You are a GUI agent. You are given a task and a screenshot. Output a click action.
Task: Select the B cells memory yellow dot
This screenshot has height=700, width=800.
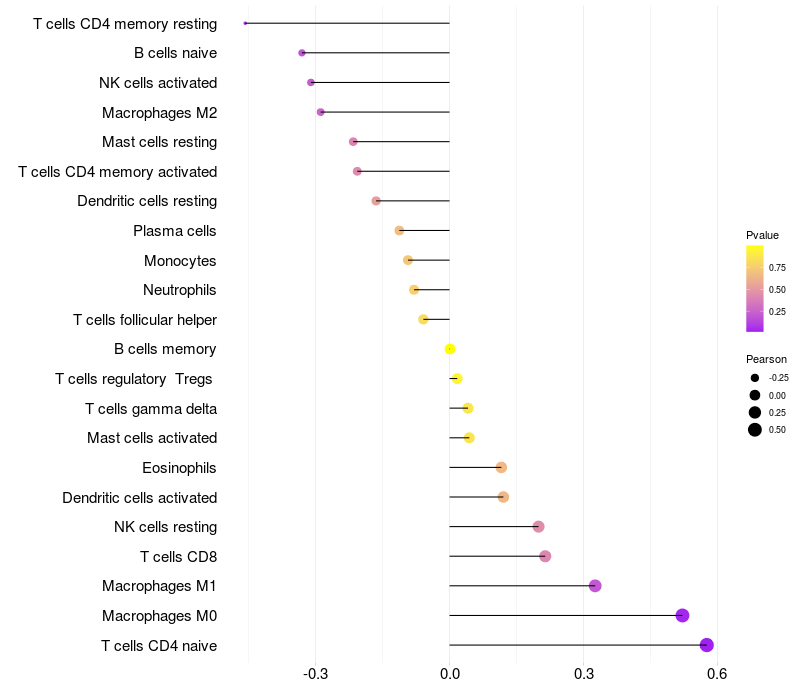coord(449,349)
